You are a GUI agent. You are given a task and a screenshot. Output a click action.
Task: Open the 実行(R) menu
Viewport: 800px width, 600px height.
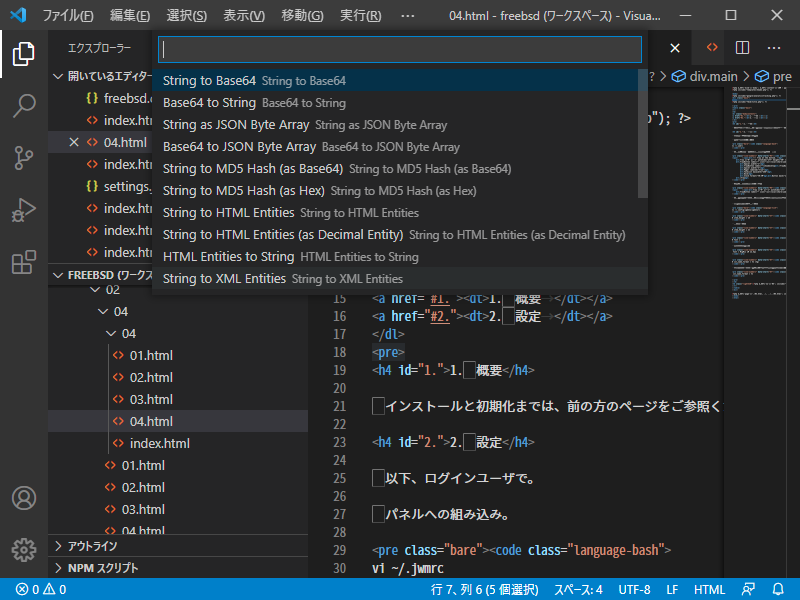coord(360,16)
